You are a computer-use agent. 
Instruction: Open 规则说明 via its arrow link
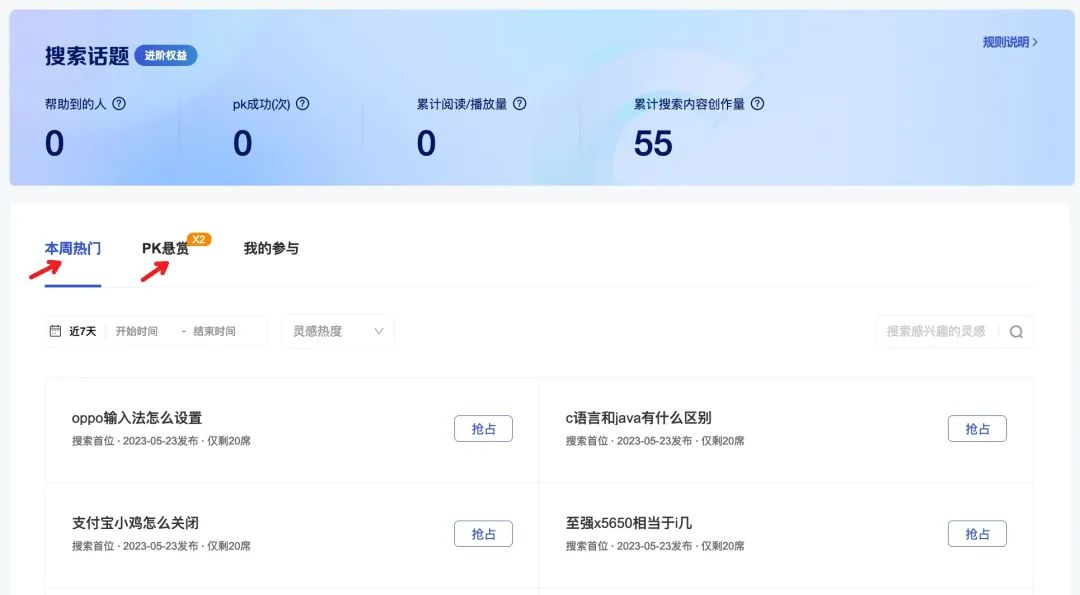(1010, 42)
